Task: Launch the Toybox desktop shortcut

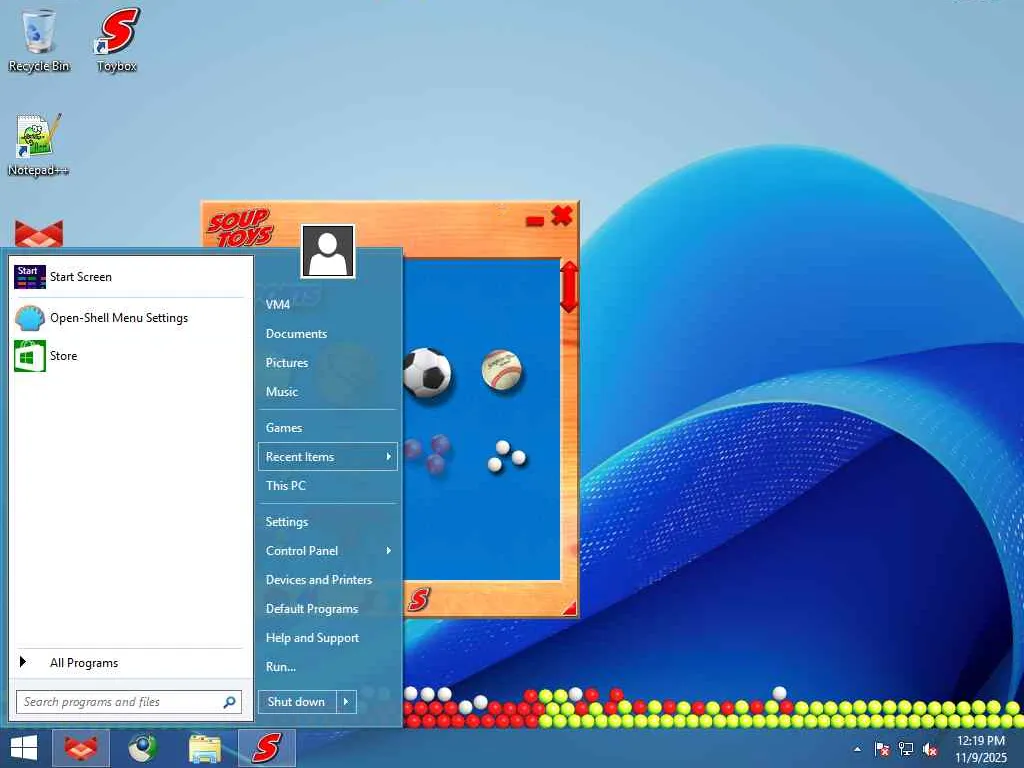Action: coord(117,40)
